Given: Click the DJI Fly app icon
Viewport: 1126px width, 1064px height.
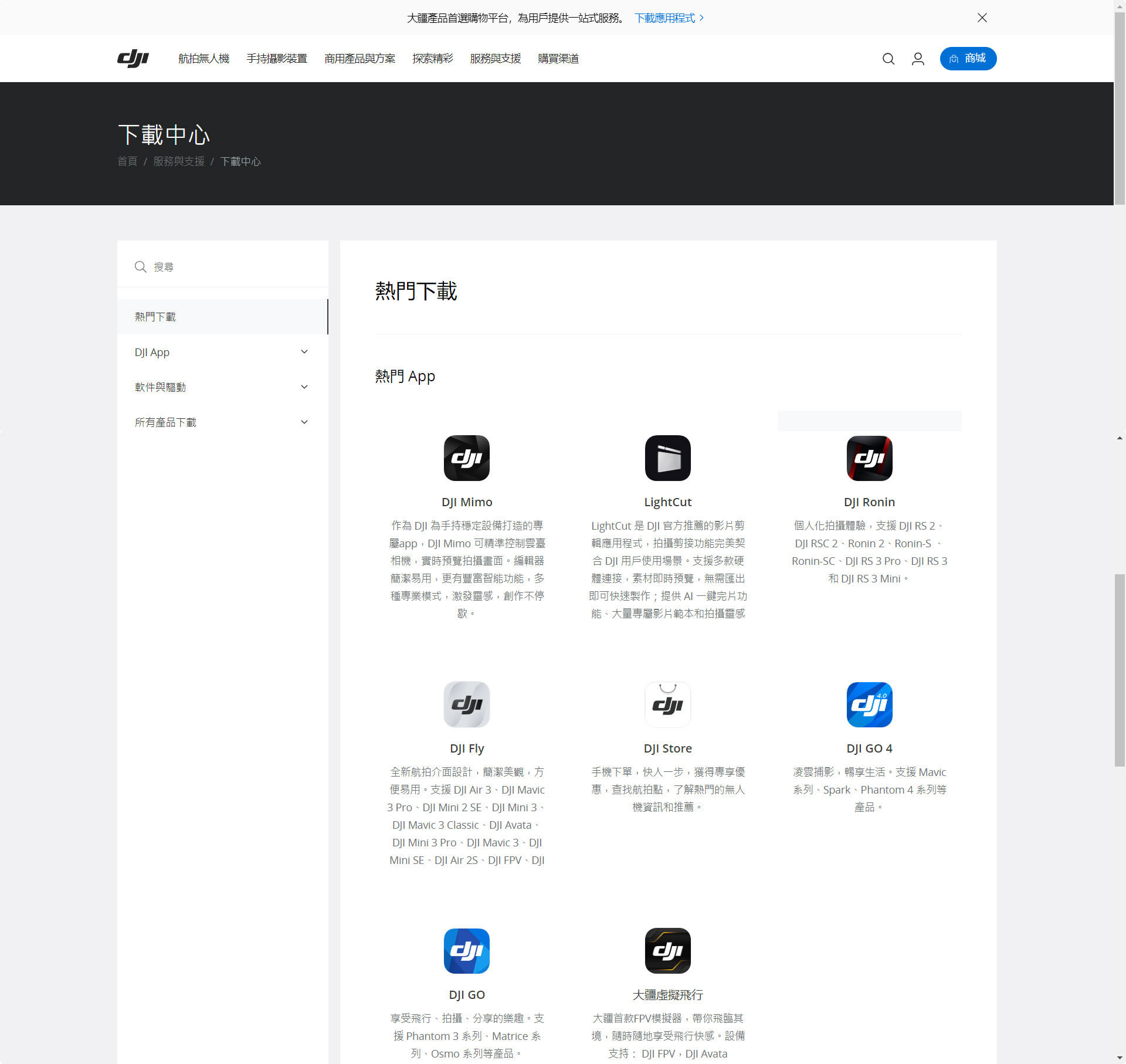Looking at the screenshot, I should (466, 704).
